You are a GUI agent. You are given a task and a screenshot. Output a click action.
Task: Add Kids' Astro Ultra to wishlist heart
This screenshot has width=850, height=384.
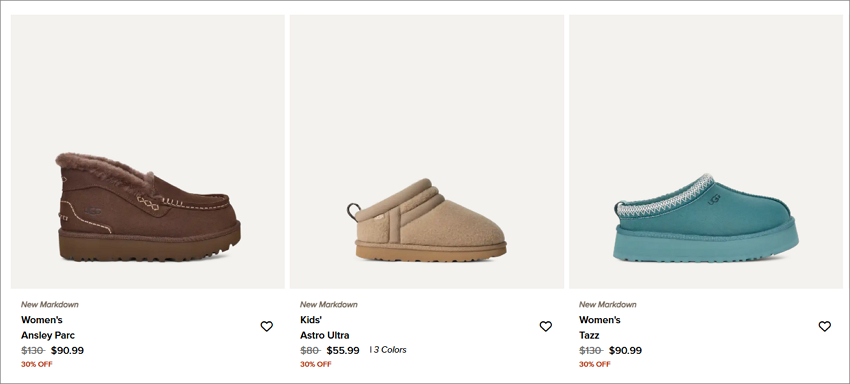tap(545, 327)
